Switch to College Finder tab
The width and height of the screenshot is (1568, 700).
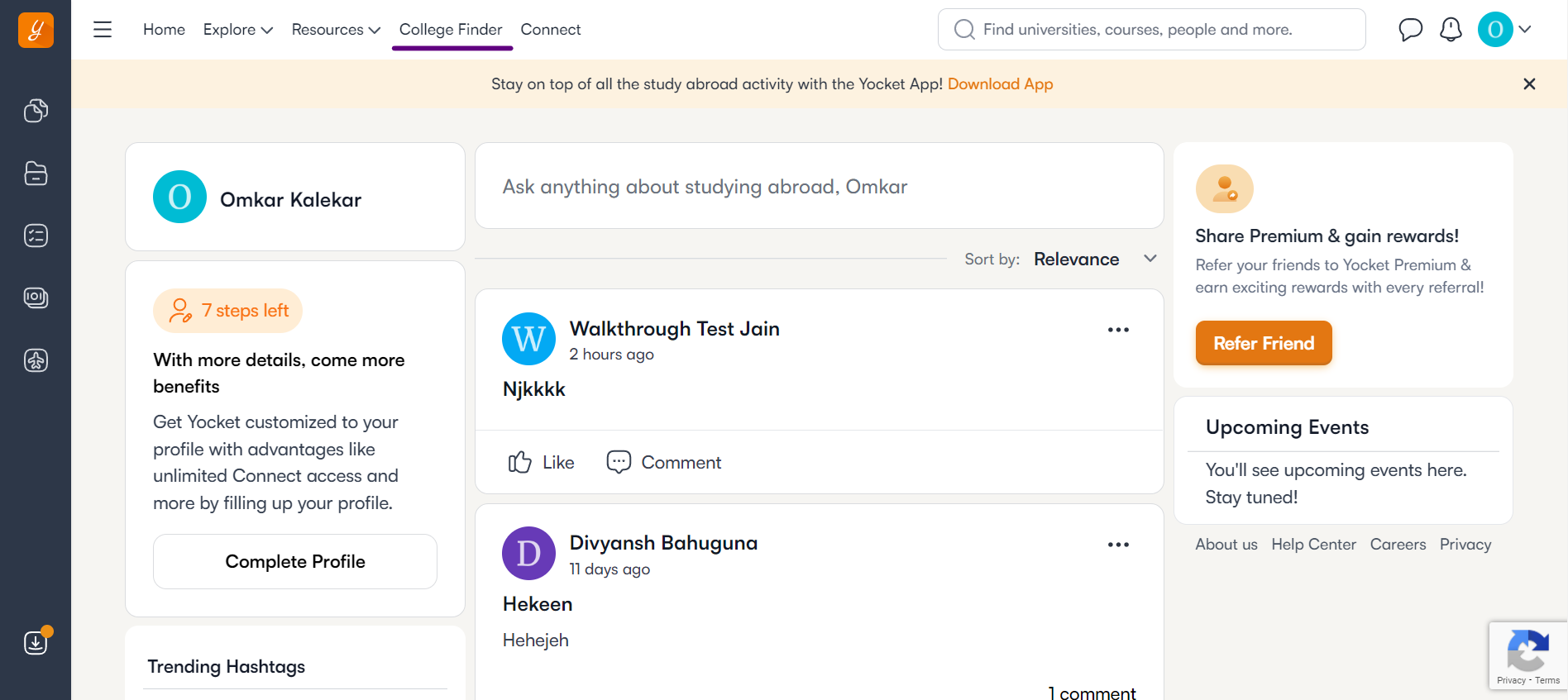pos(451,30)
